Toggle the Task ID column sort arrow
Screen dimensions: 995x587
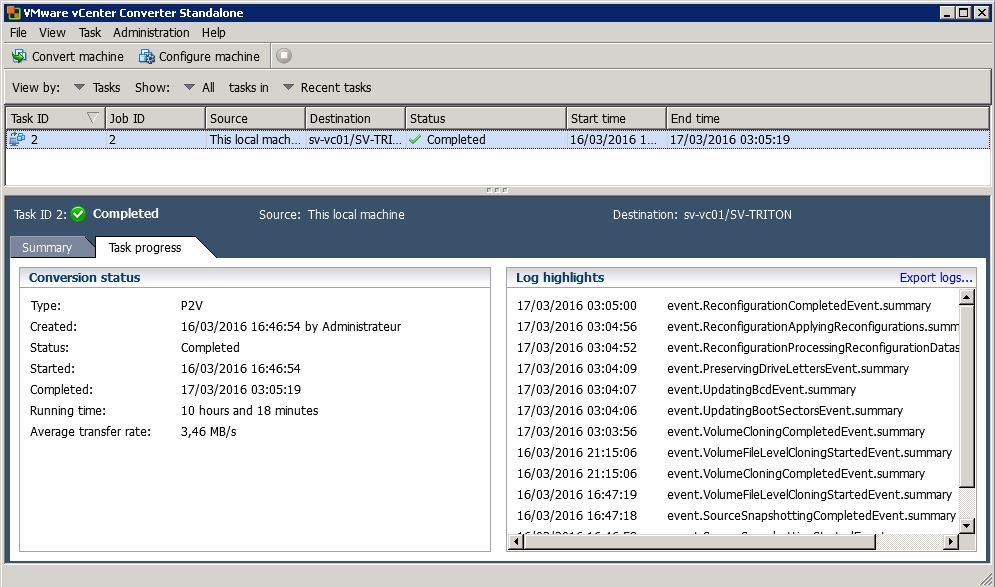(93, 118)
